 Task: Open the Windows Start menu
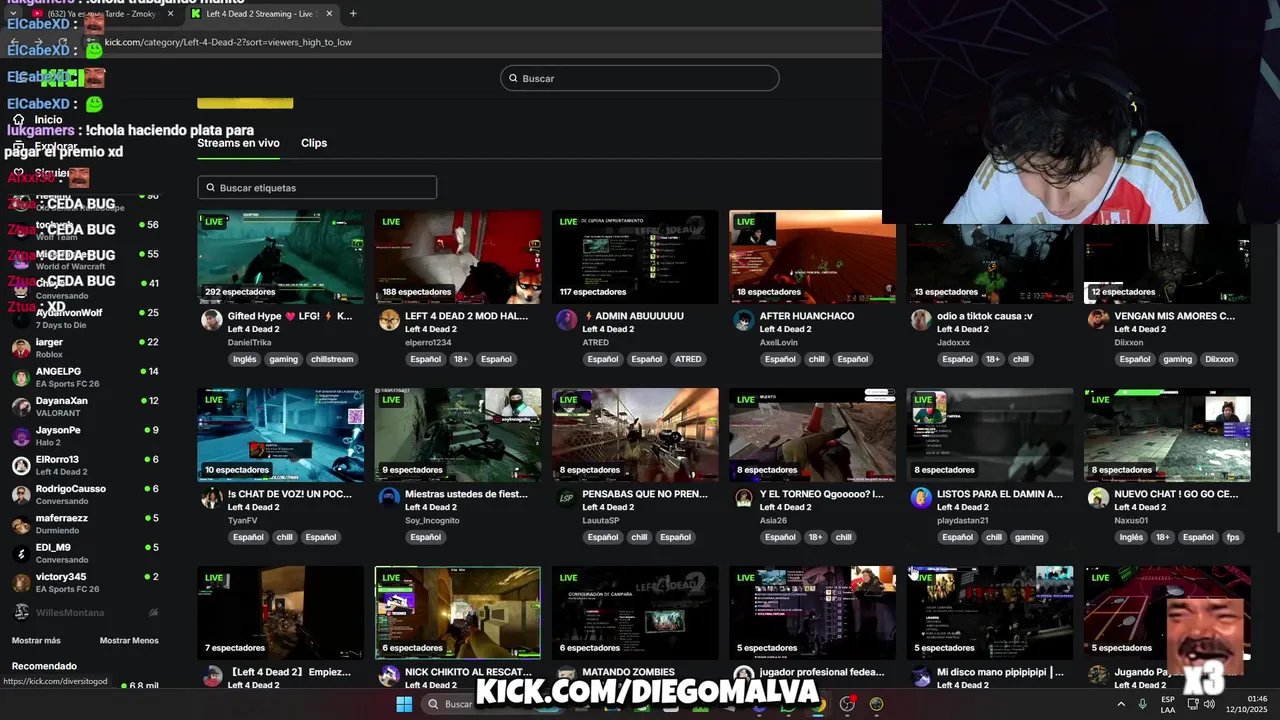click(x=404, y=704)
